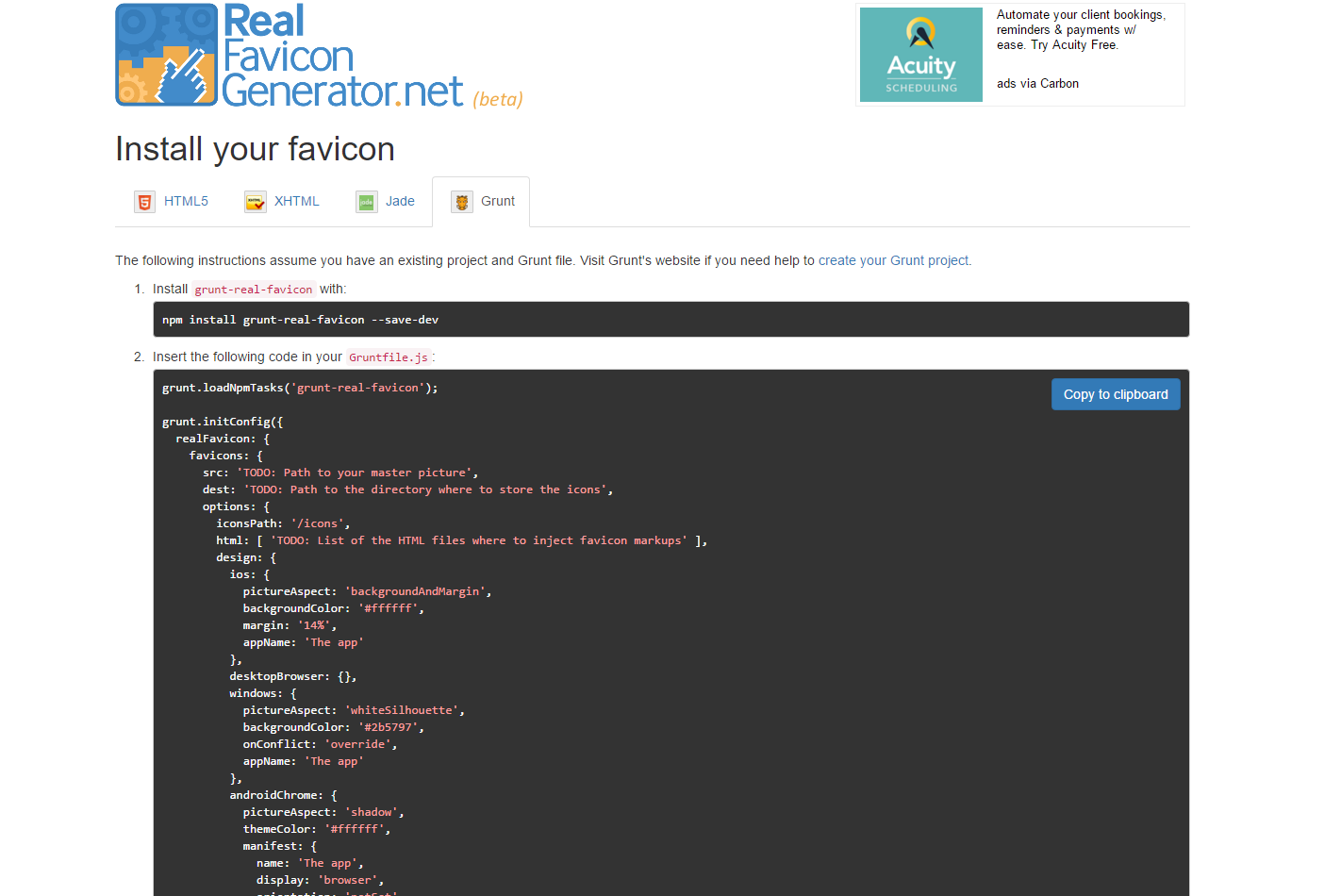This screenshot has height=896, width=1341.
Task: Click the RealFaviconGenerator.net site title
Action: (x=343, y=57)
